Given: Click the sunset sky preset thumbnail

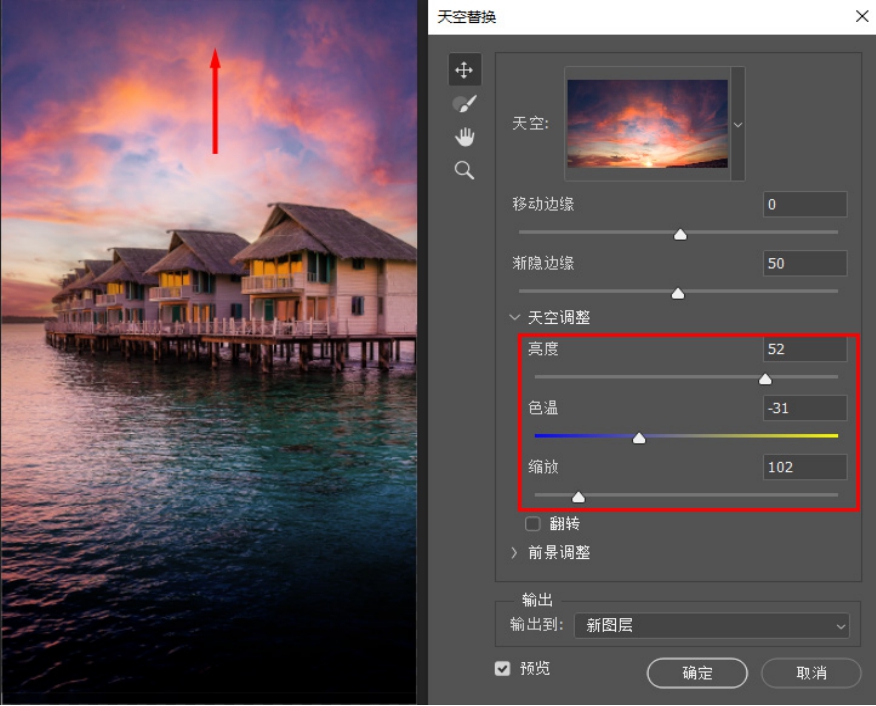Looking at the screenshot, I should point(647,124).
